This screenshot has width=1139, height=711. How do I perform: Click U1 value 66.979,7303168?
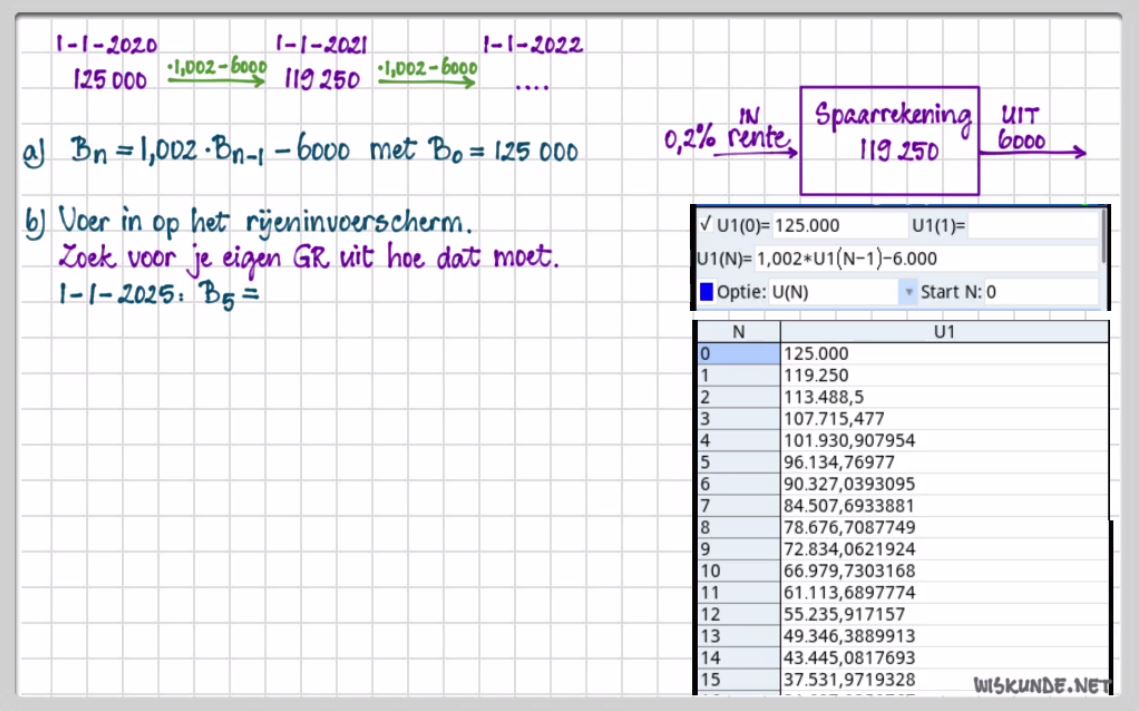coord(849,572)
